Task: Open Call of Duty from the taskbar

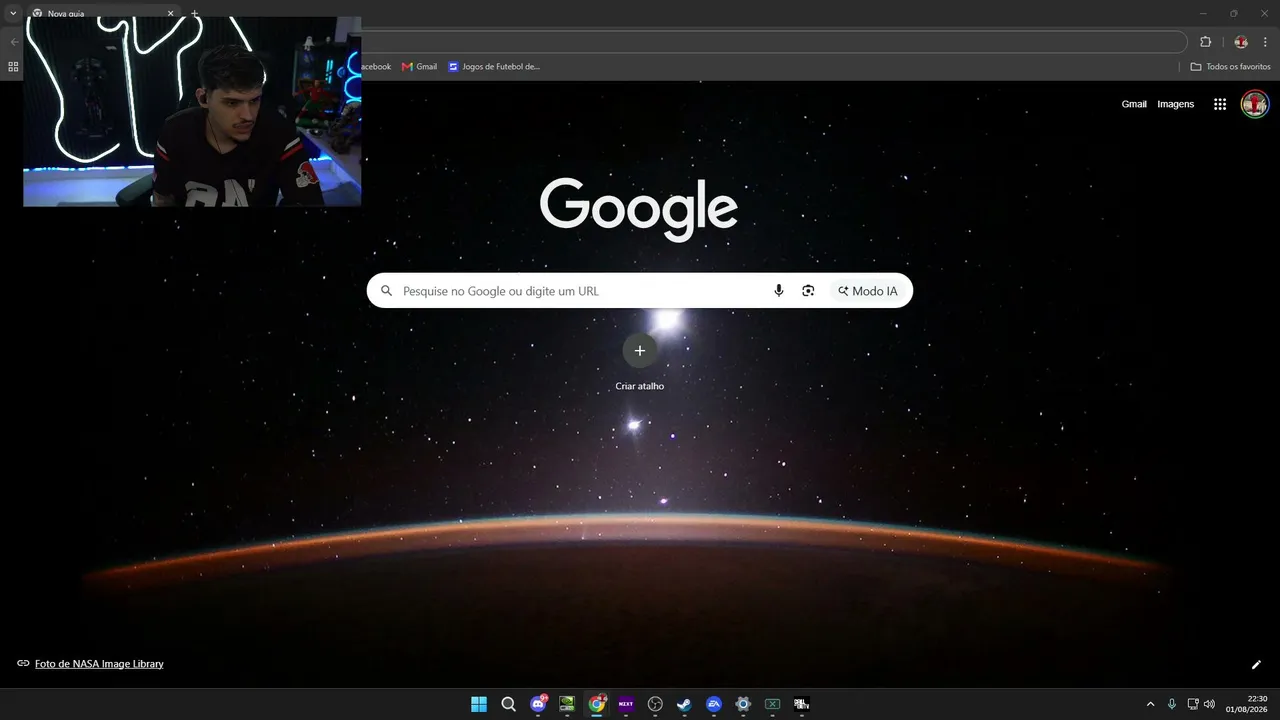Action: pos(801,704)
